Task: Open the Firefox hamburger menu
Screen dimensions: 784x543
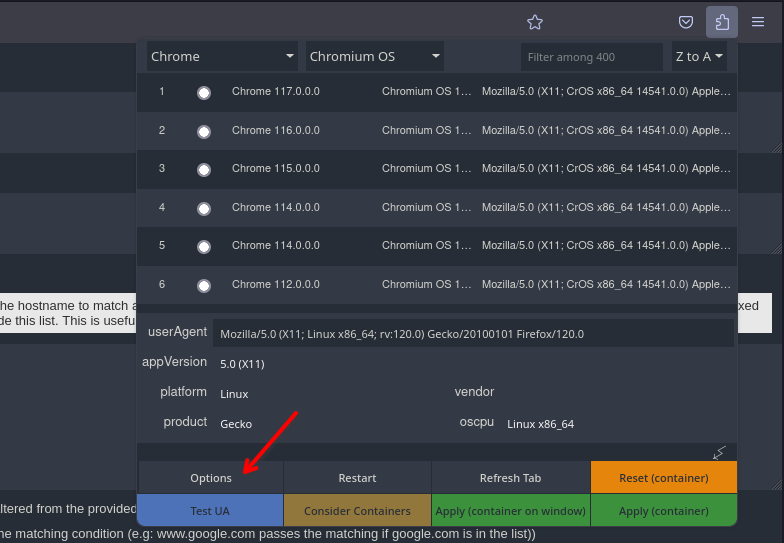Action: click(758, 22)
